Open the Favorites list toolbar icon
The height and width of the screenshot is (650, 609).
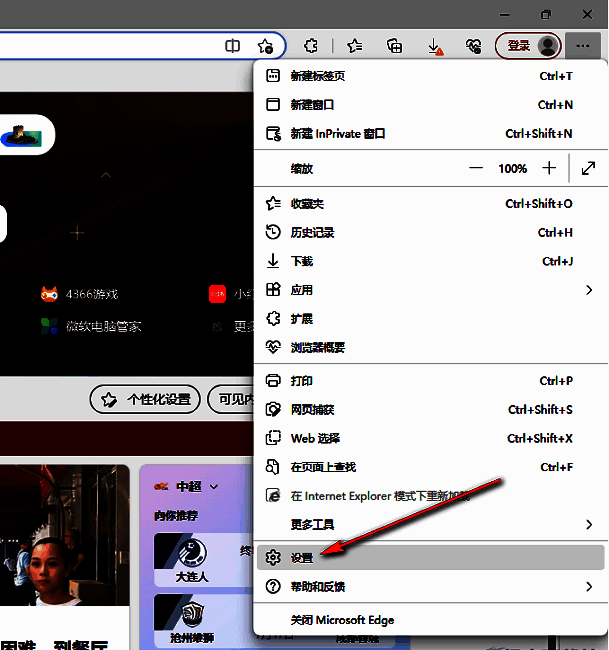tap(354, 46)
